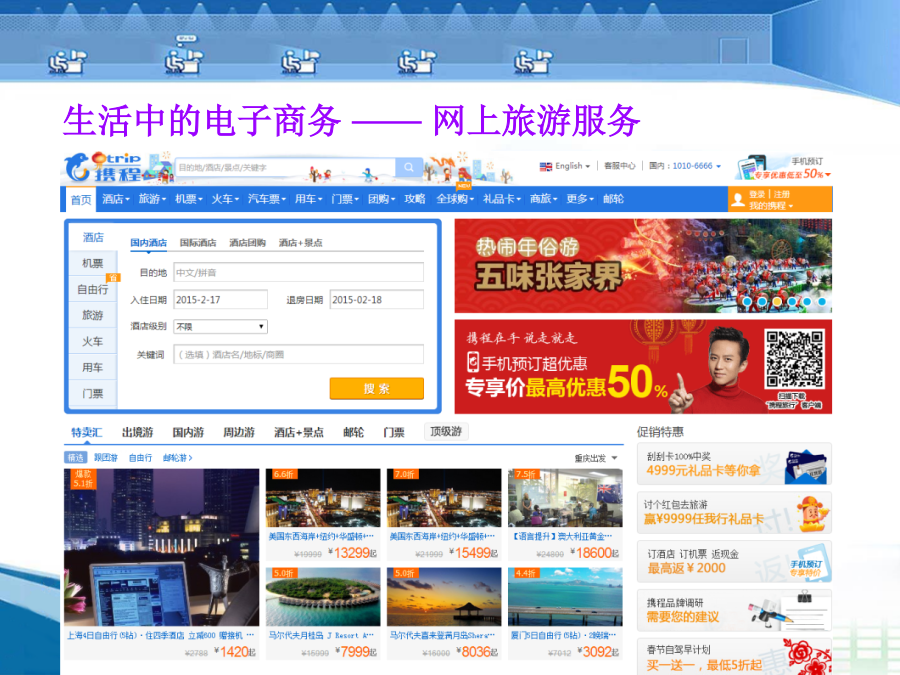Image resolution: width=900 pixels, height=675 pixels.
Task: Expand the 机票 nav menu
Action: click(188, 199)
